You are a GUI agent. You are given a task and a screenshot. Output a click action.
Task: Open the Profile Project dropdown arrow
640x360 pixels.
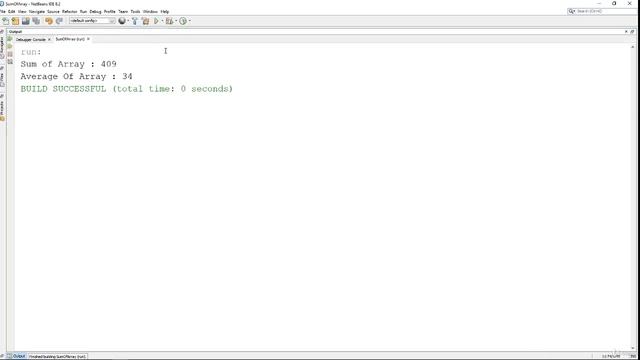click(x=189, y=21)
